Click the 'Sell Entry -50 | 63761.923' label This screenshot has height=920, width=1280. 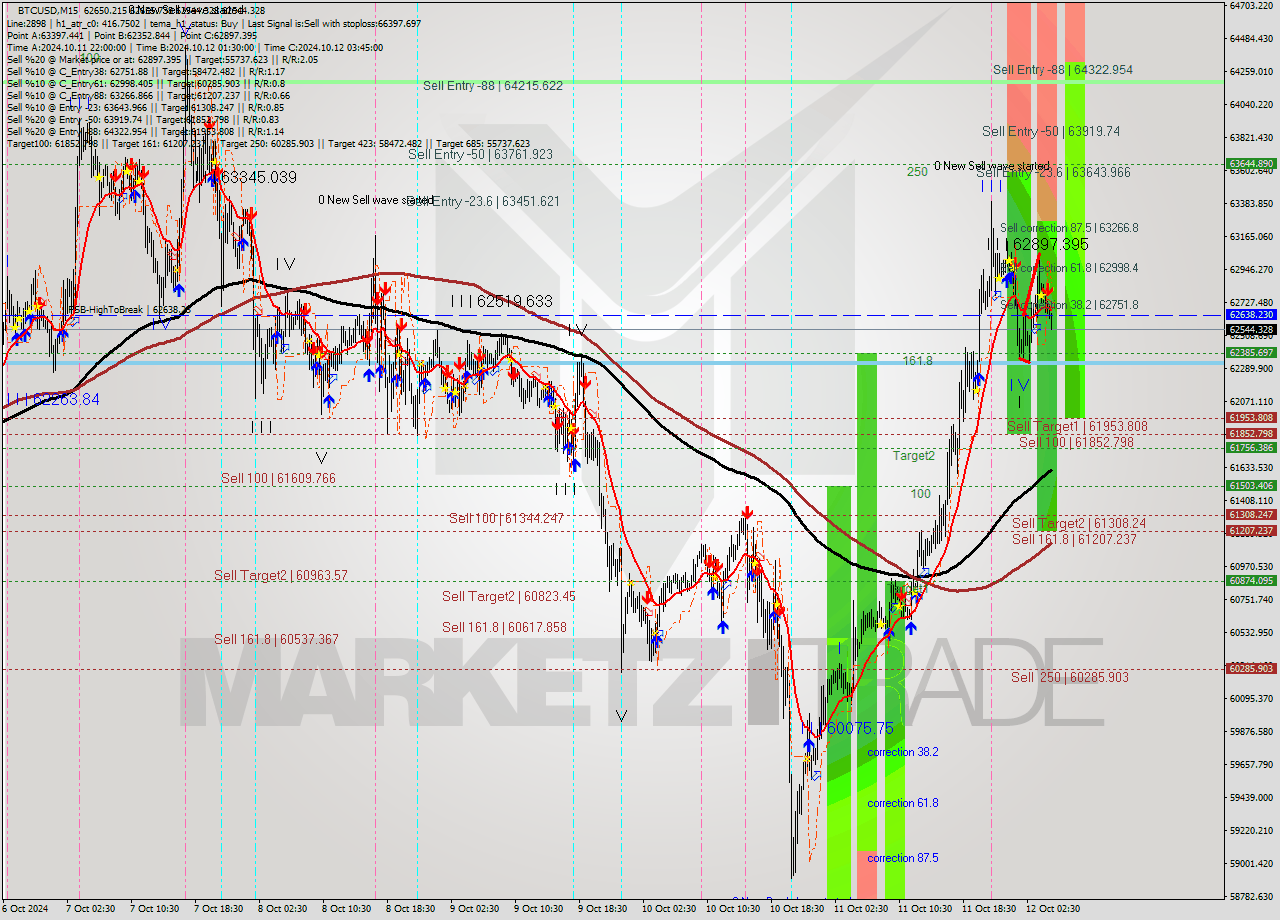click(480, 154)
